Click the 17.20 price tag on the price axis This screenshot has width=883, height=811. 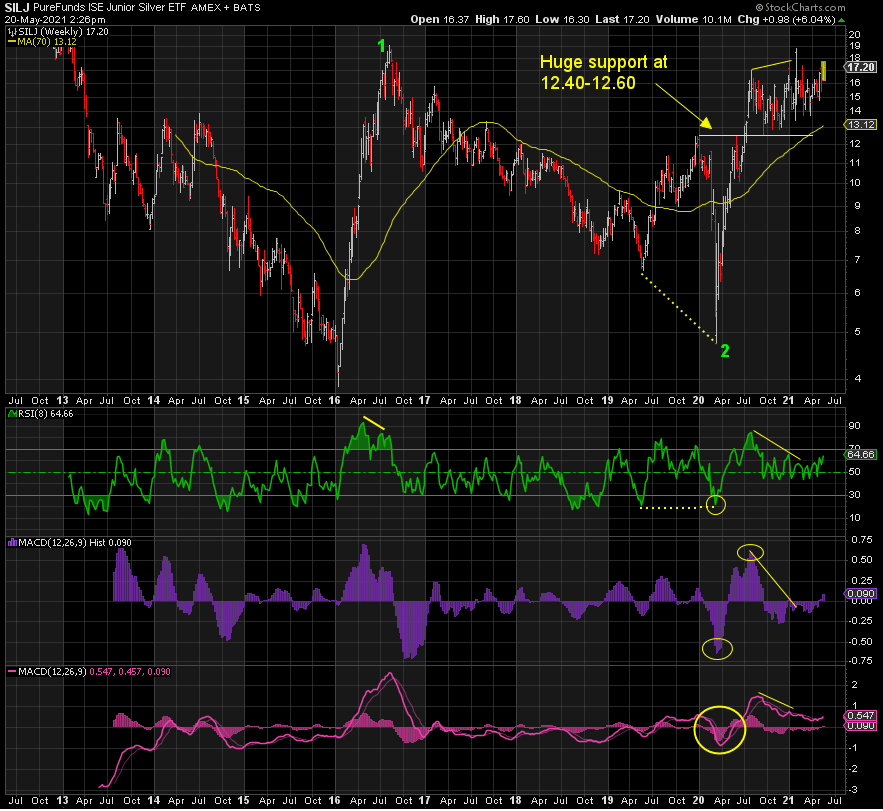click(x=861, y=67)
